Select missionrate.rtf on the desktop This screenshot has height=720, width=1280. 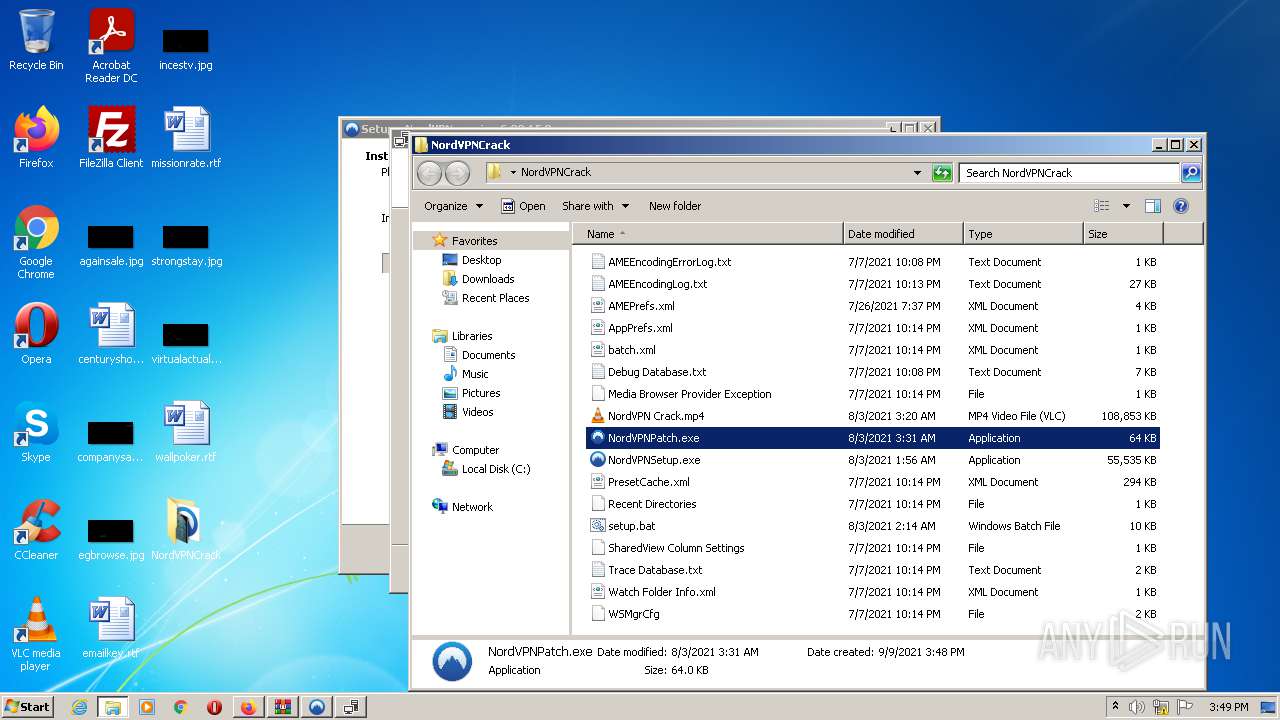coord(186,138)
